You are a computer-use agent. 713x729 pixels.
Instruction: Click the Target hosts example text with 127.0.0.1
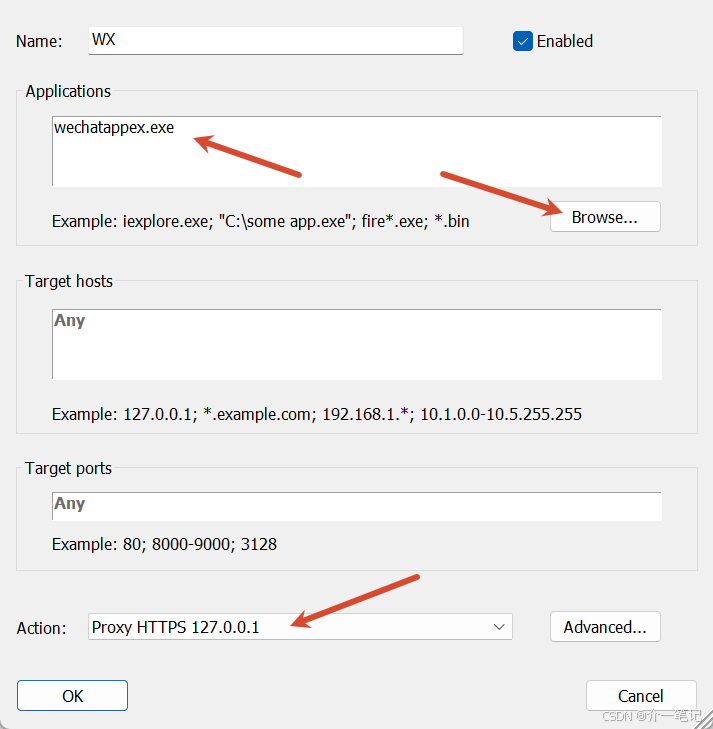click(x=317, y=414)
